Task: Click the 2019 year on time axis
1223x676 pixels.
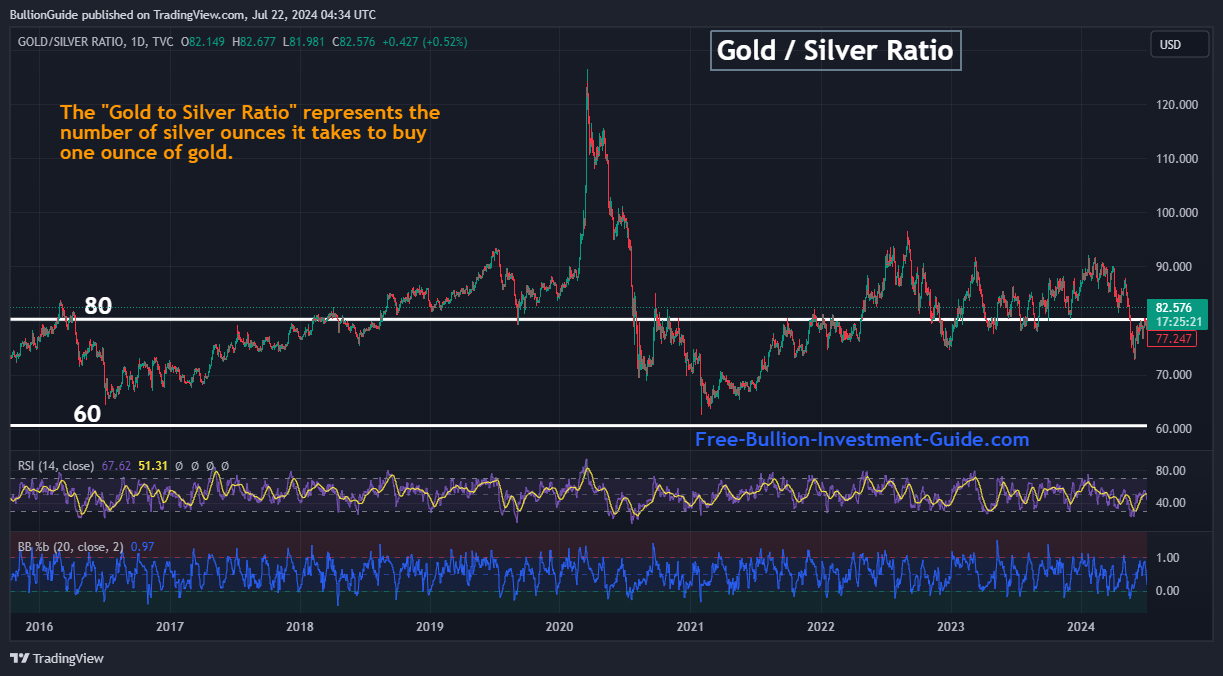Action: (429, 627)
